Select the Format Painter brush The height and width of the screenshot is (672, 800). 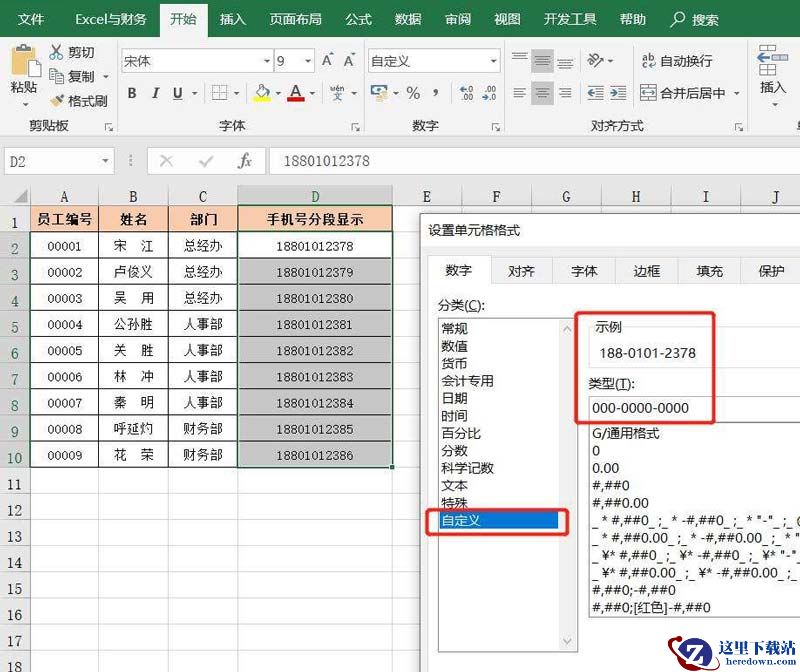pyautogui.click(x=57, y=101)
